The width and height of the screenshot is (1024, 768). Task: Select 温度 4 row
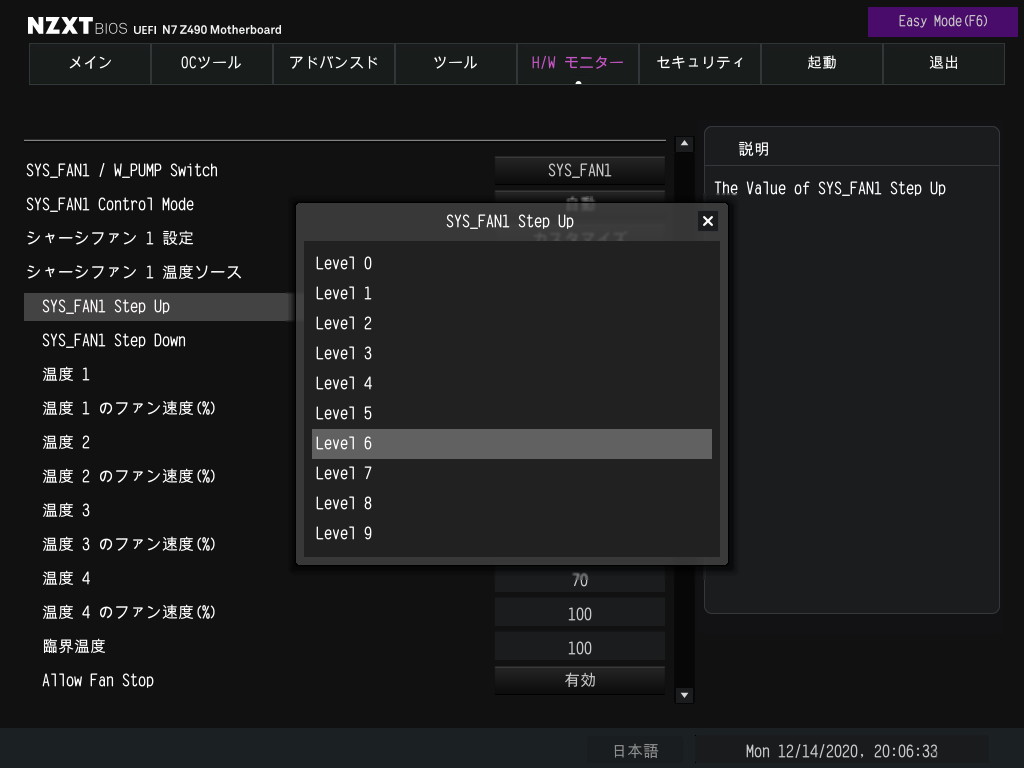66,579
